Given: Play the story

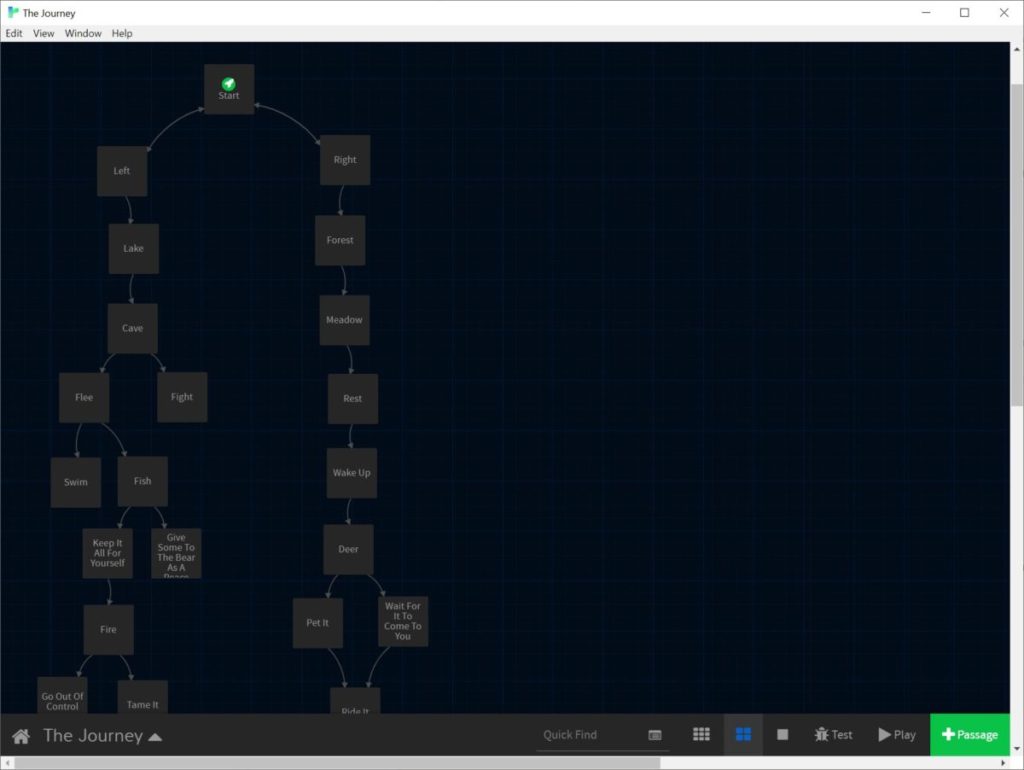Looking at the screenshot, I should [897, 735].
